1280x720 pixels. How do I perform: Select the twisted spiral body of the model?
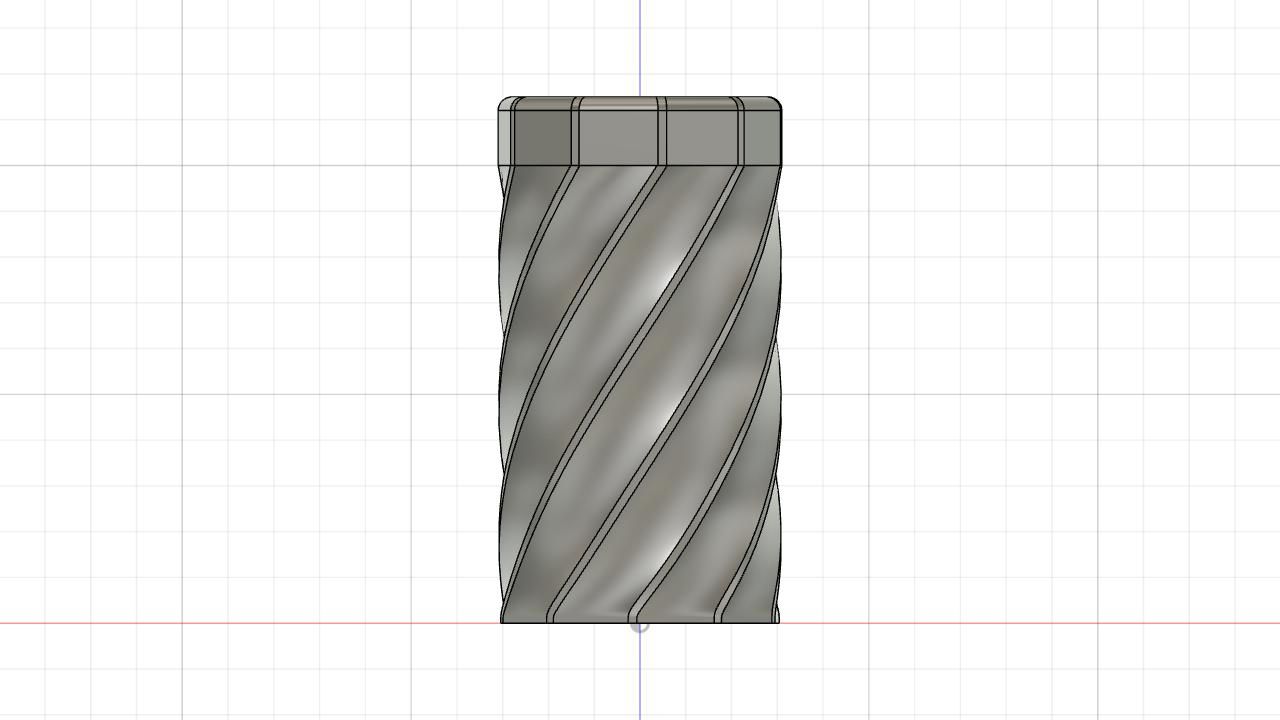640,394
